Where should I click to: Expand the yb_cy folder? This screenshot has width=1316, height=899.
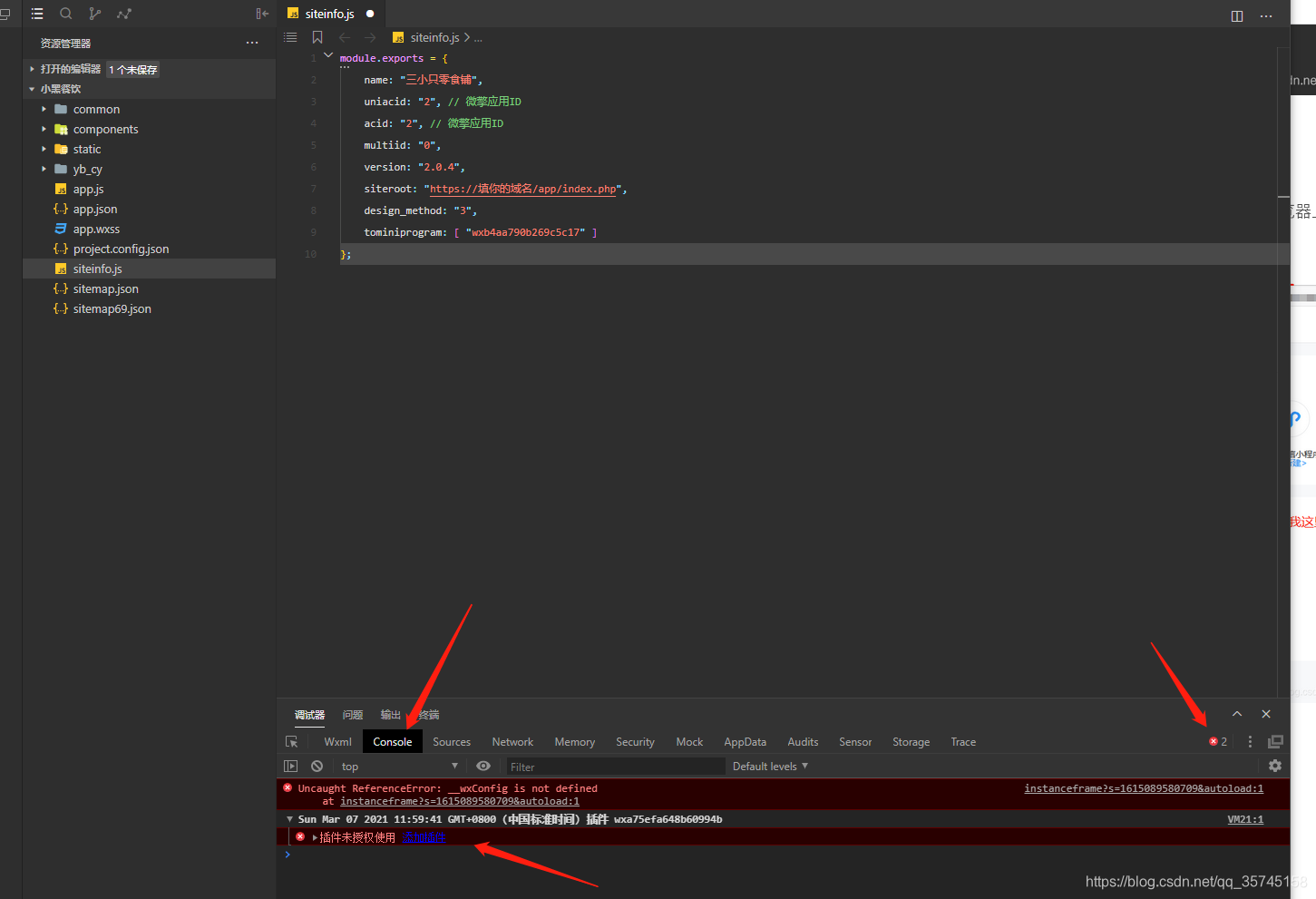44,169
